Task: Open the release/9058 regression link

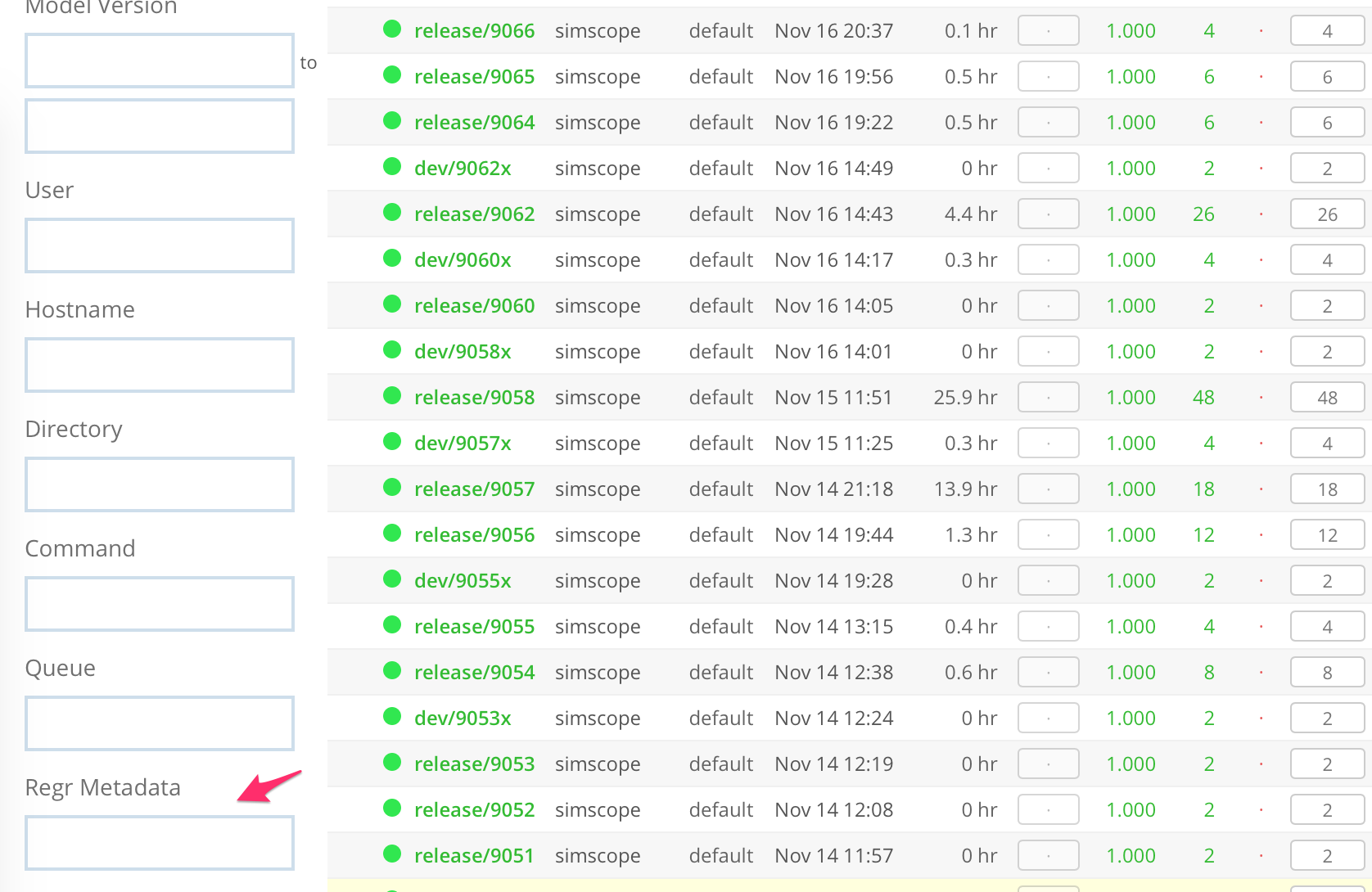Action: tap(474, 398)
